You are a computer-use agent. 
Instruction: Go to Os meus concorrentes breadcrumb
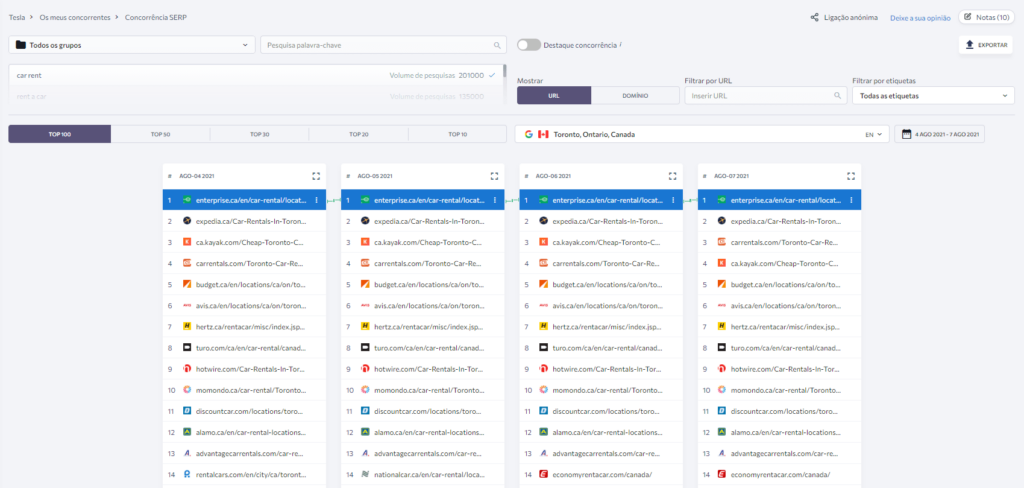(74, 17)
